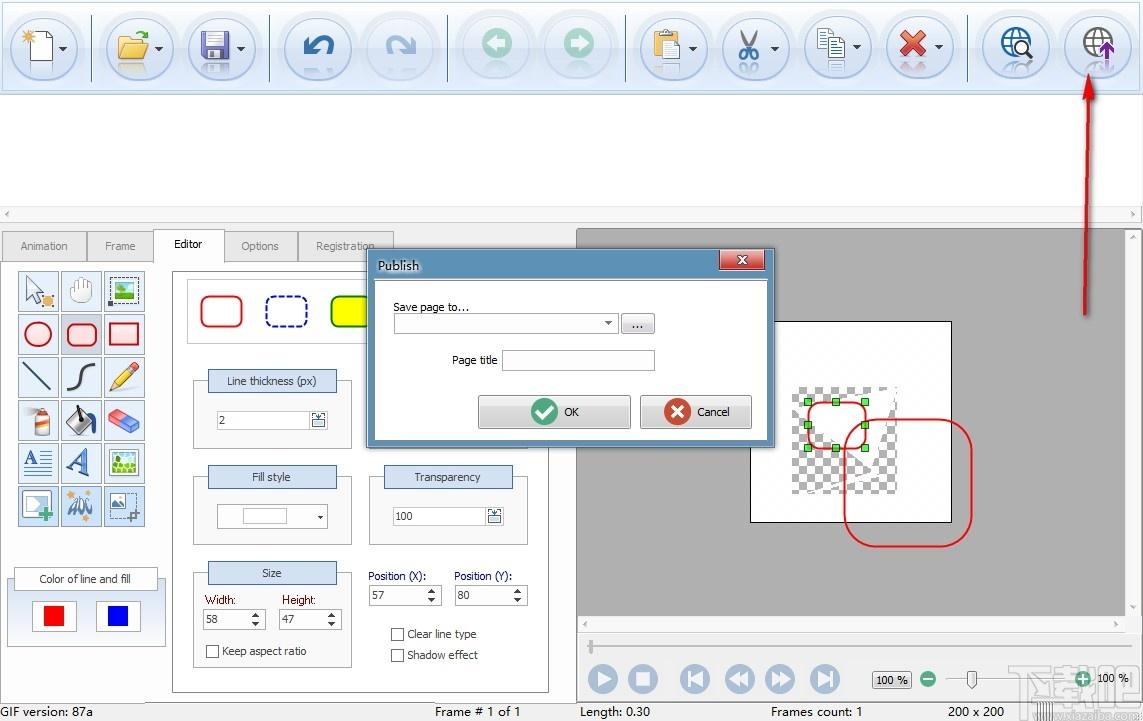Select the ellipse shape tool
The height and width of the screenshot is (721, 1143).
[x=38, y=335]
